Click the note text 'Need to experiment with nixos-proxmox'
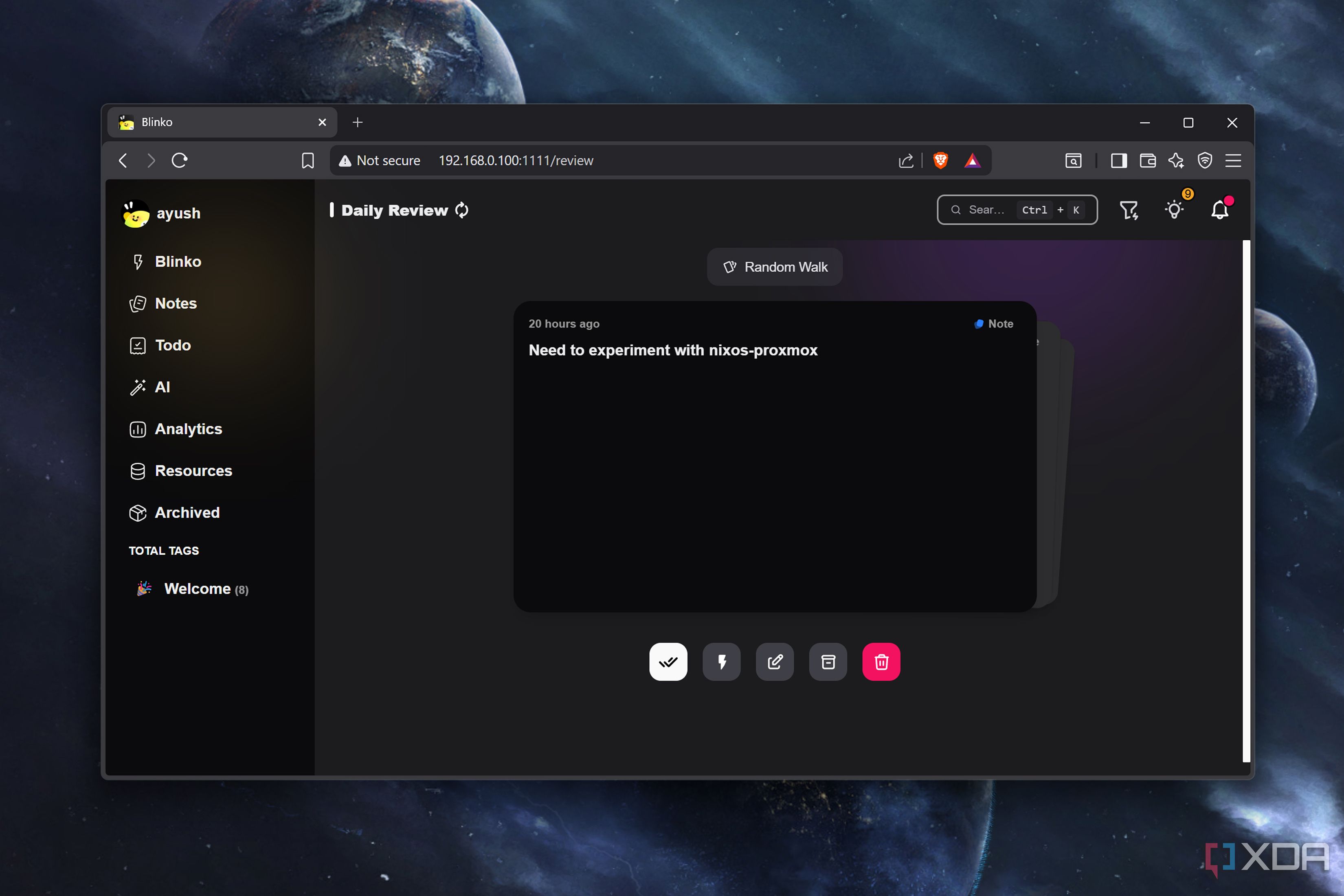Viewport: 1344px width, 896px height. (673, 350)
